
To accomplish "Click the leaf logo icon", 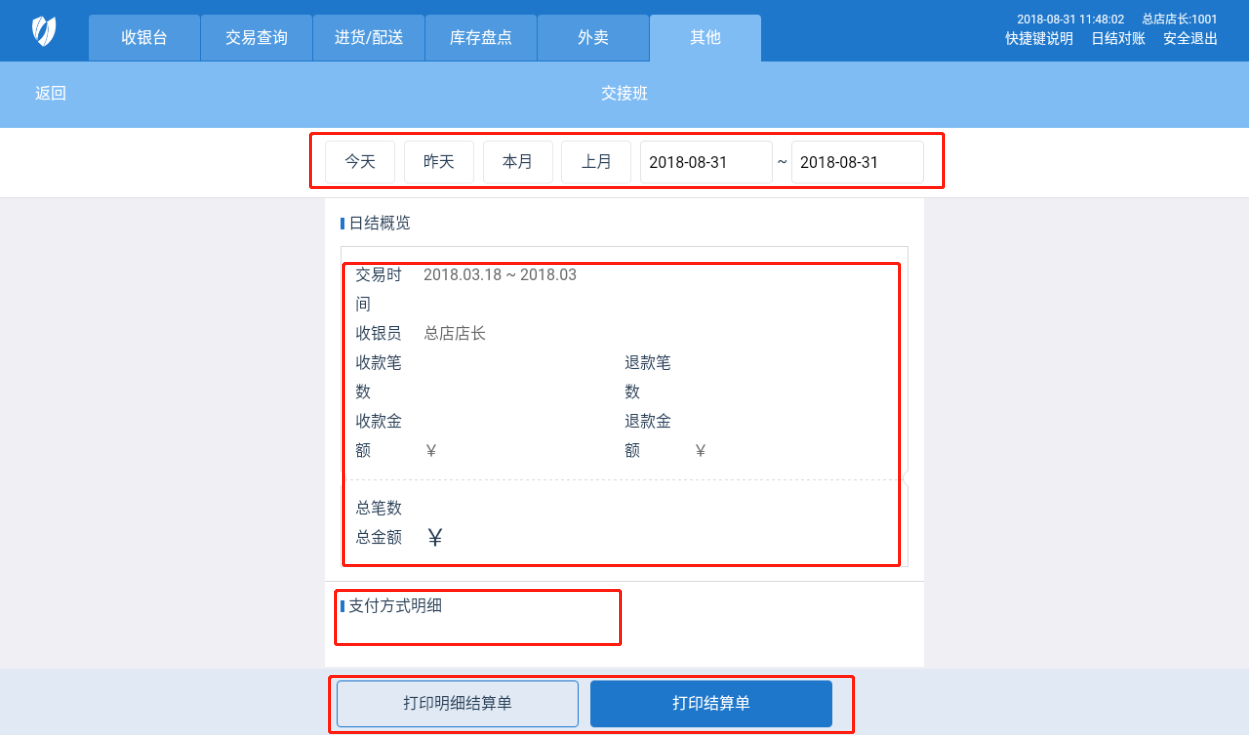I will point(44,32).
